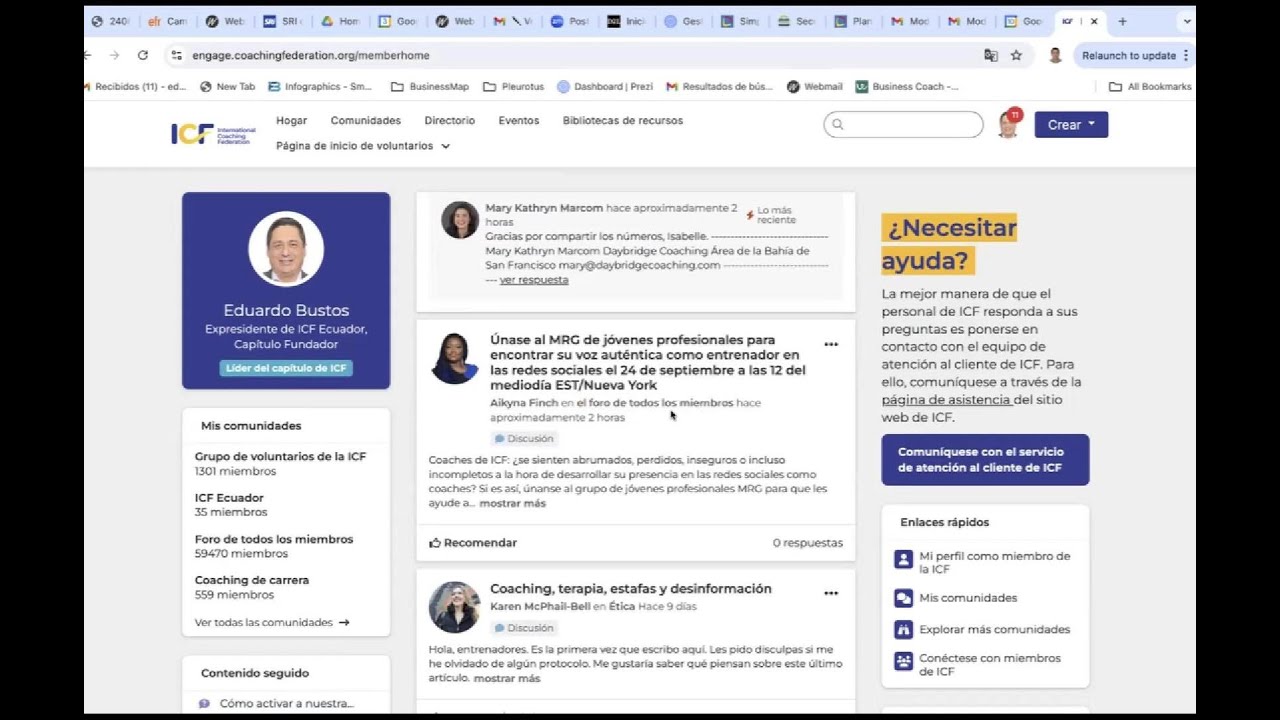Open options menu for MRG post
Image resolution: width=1280 pixels, height=720 pixels.
click(831, 344)
